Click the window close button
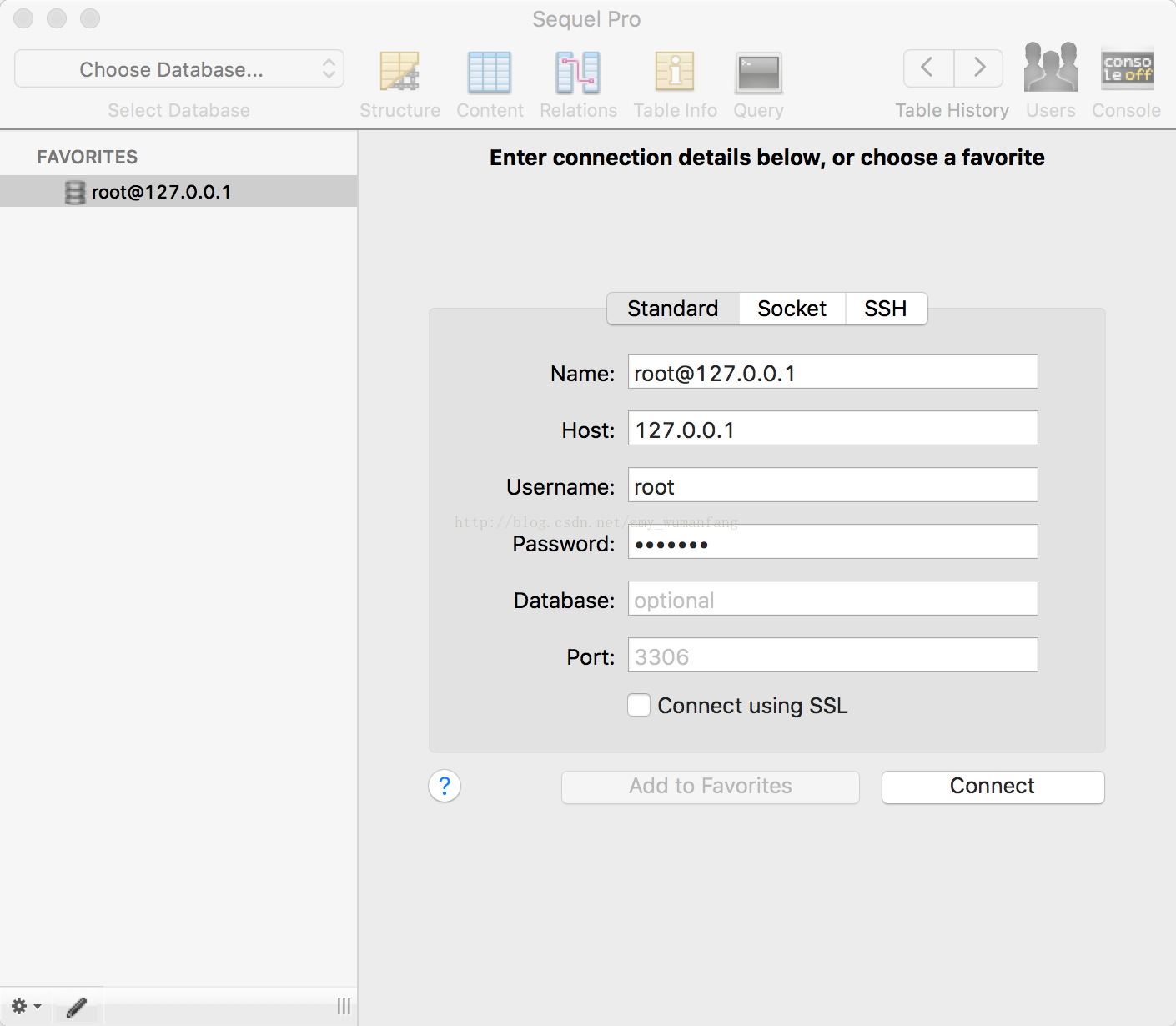Viewport: 1176px width, 1026px height. tap(23, 18)
